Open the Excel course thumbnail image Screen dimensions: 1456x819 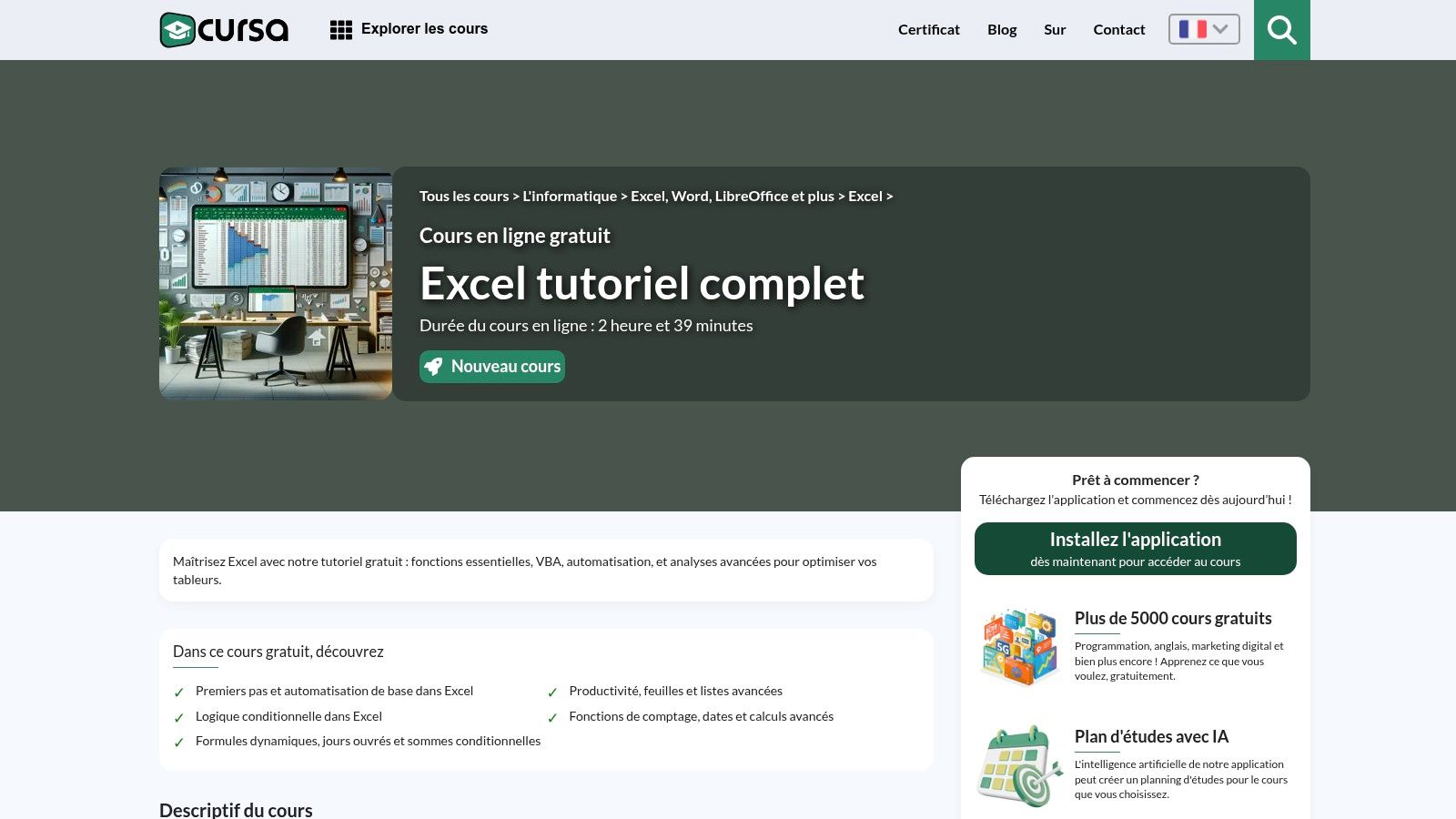click(276, 283)
